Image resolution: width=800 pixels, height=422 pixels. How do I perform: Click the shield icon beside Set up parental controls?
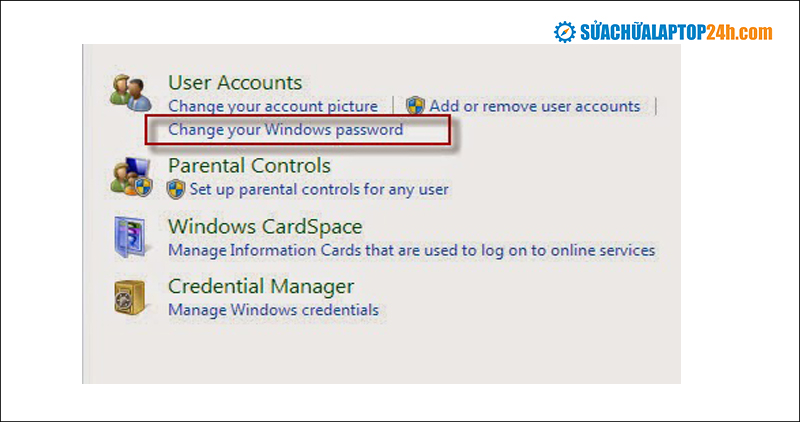click(177, 189)
